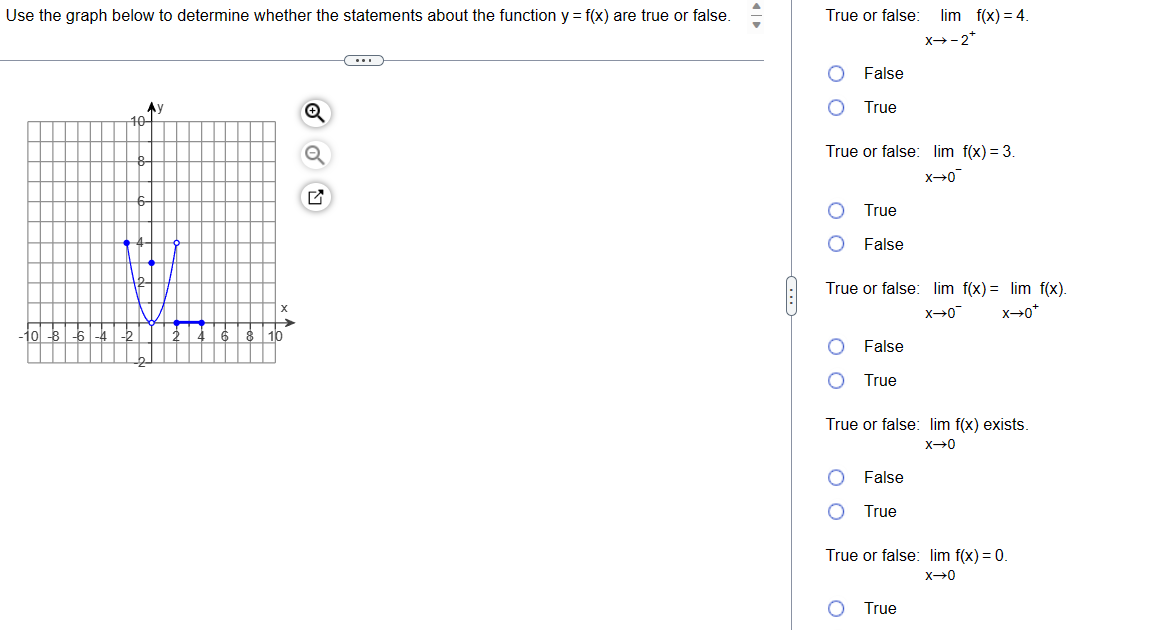Open the graph in a larger pop-out window
Screen dimensions: 1171x639
coord(314,198)
